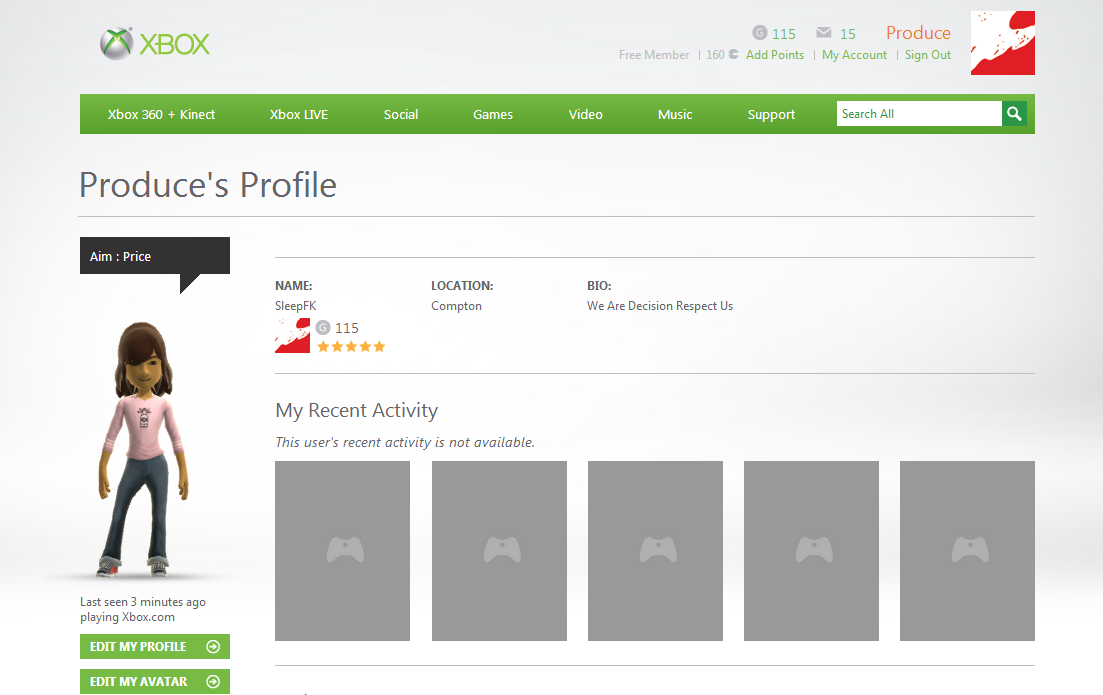1103x695 pixels.
Task: Open the Music menu
Action: (675, 114)
